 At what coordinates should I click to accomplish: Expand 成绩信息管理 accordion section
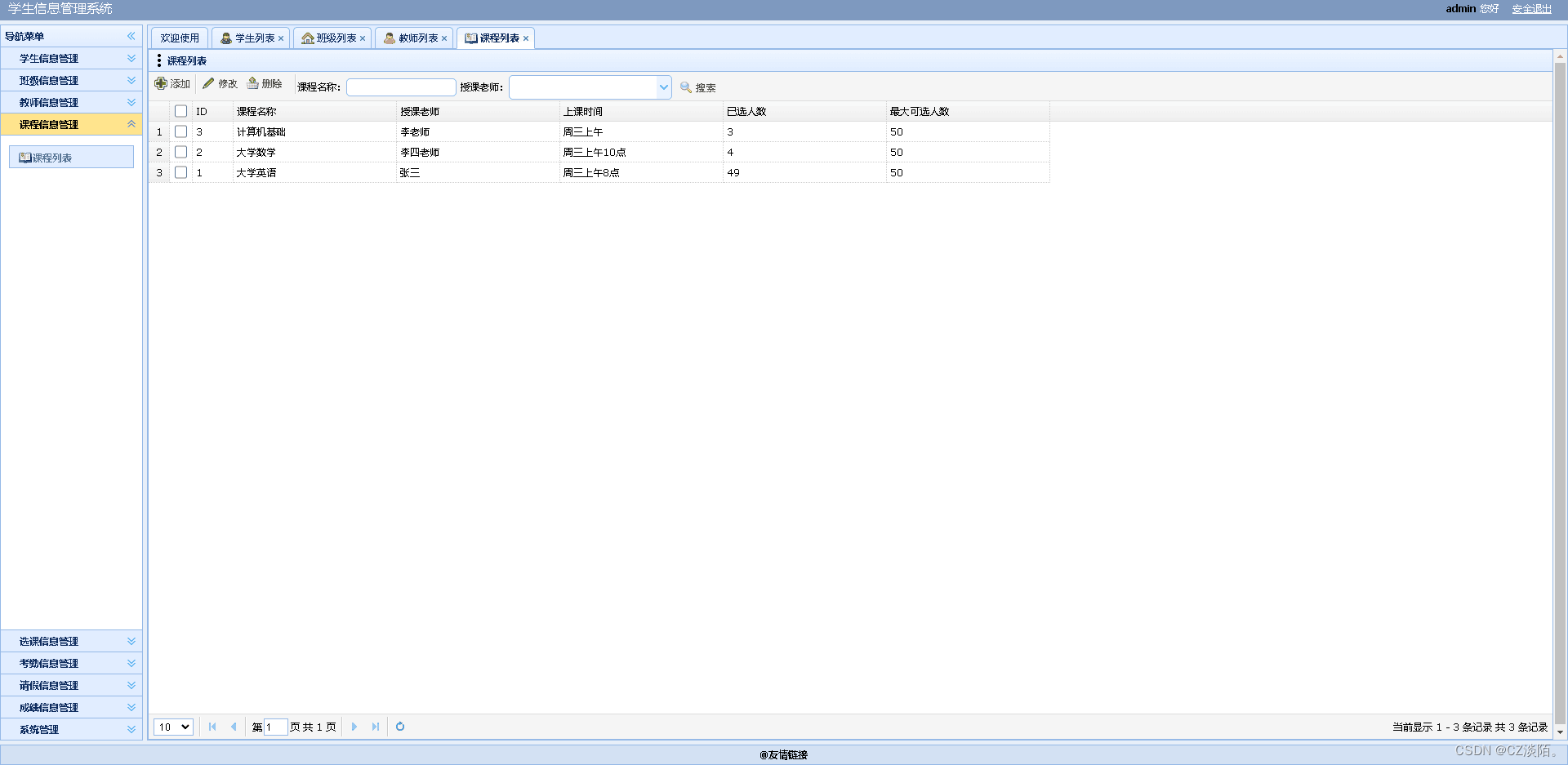tap(71, 707)
